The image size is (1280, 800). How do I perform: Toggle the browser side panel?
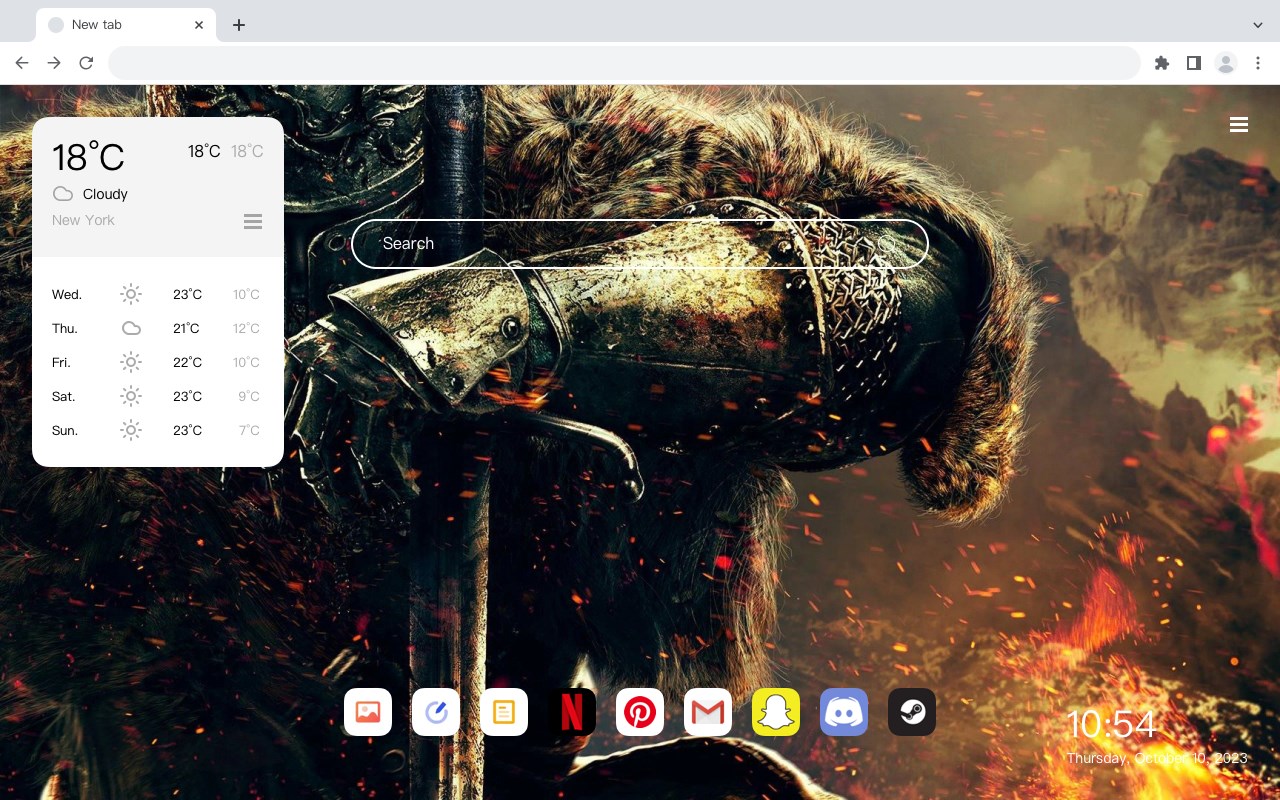click(x=1193, y=63)
